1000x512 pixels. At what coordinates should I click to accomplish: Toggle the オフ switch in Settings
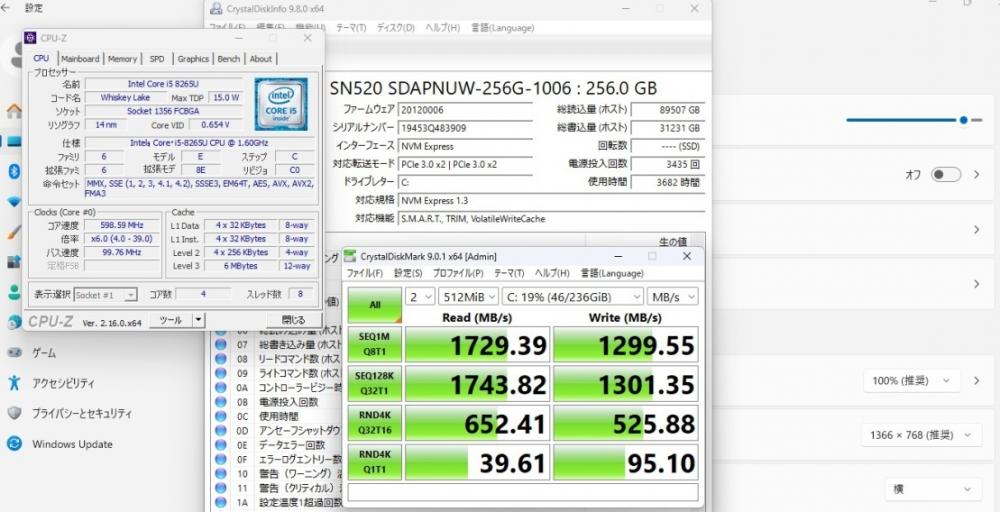(x=945, y=174)
